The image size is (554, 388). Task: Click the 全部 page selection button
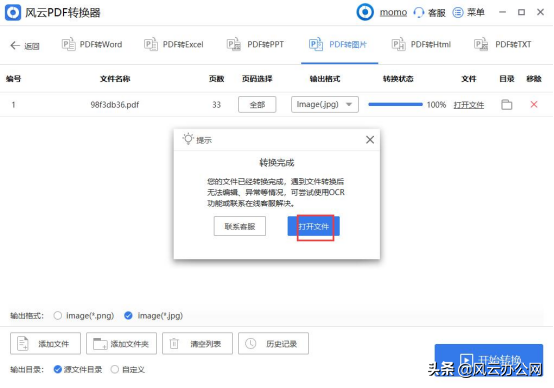[257, 105]
